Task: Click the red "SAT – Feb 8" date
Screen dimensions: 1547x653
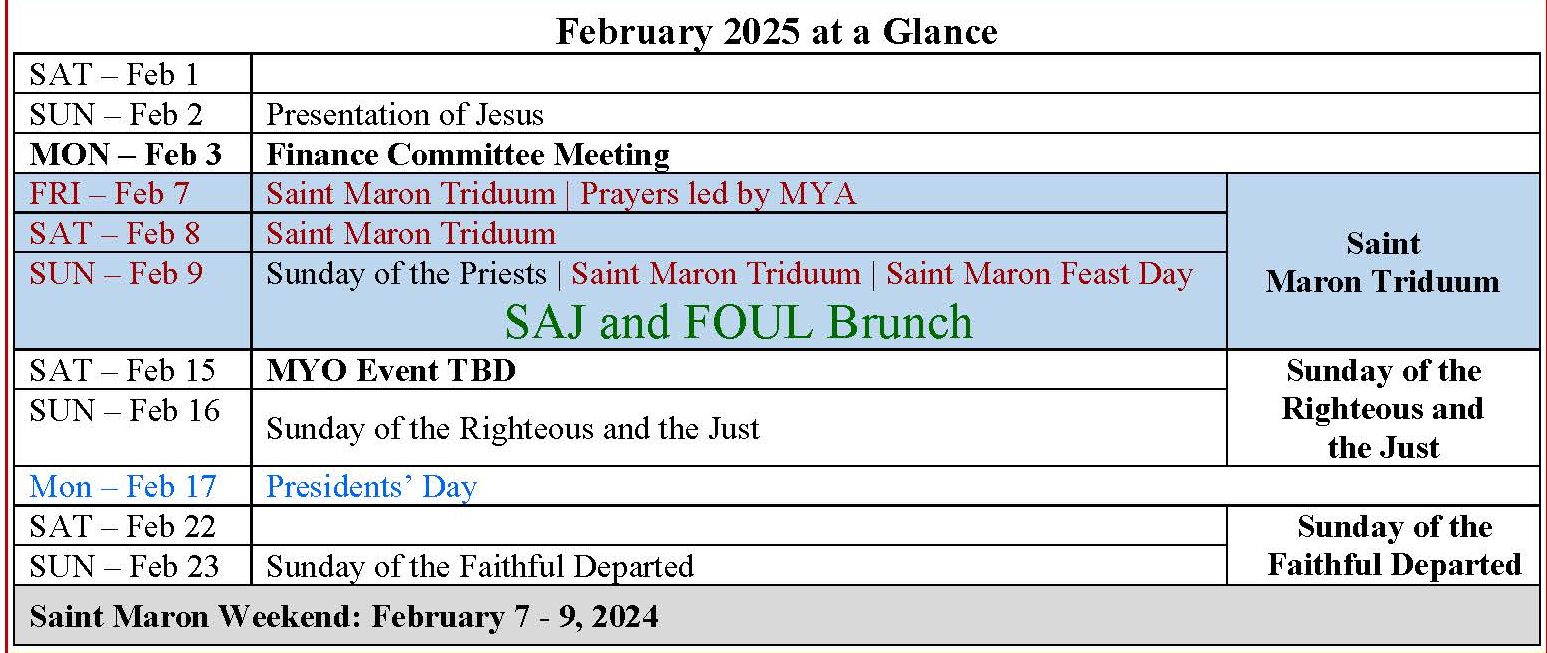Action: pyautogui.click(x=114, y=233)
